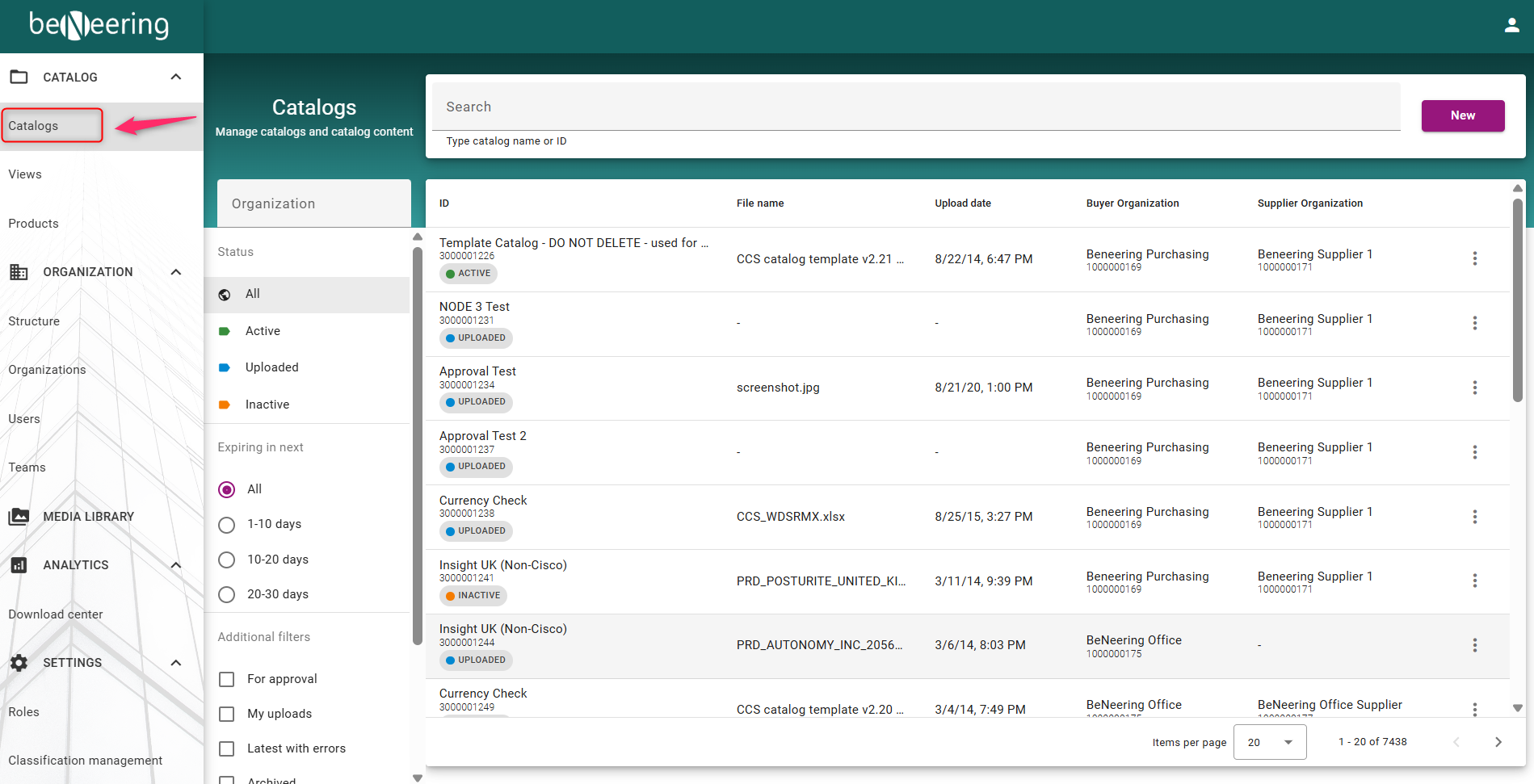Select the 1-10 days expiry radio button
Screen dimensions: 1534x784
pyautogui.click(x=227, y=525)
